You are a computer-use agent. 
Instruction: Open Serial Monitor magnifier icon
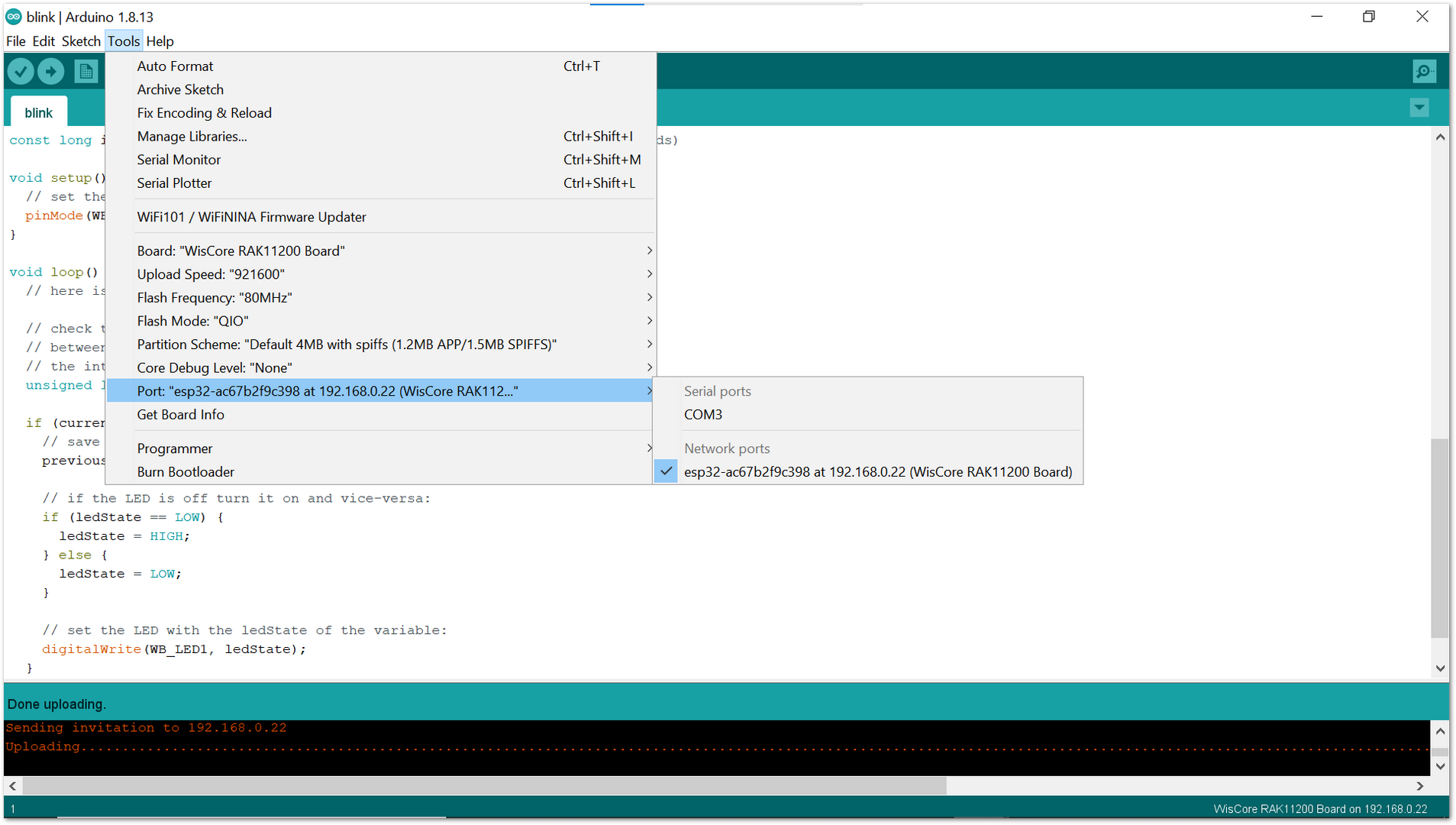coord(1424,72)
